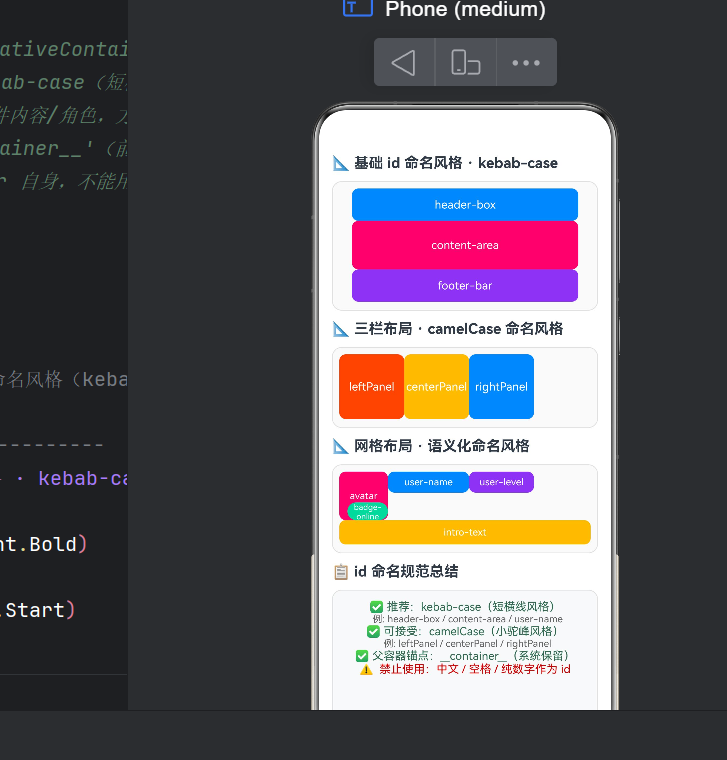Click the red text '禁止使用: 中文 / 空格 / 纯数字作为 id'

(474, 669)
